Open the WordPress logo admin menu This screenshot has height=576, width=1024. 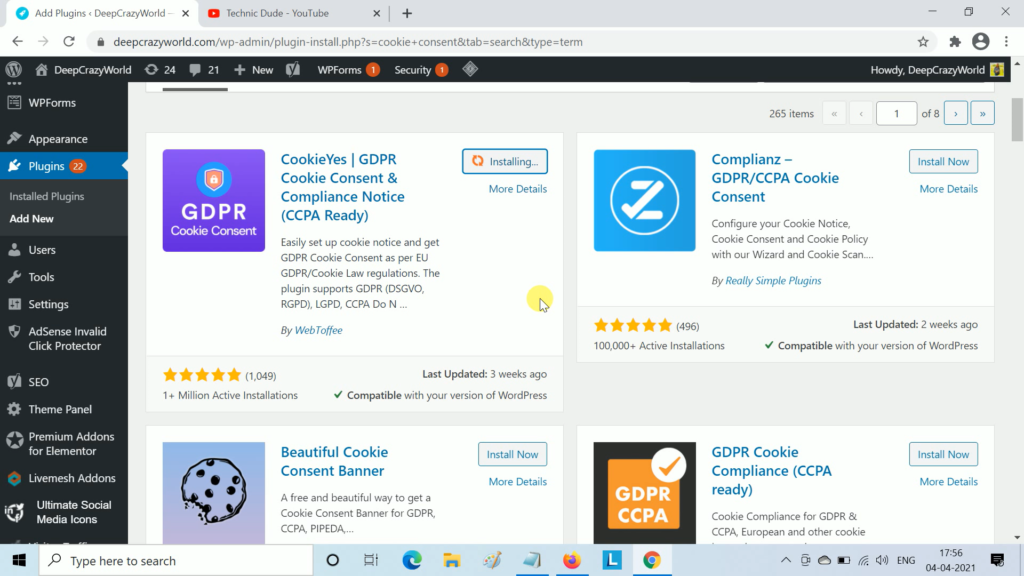(x=14, y=69)
